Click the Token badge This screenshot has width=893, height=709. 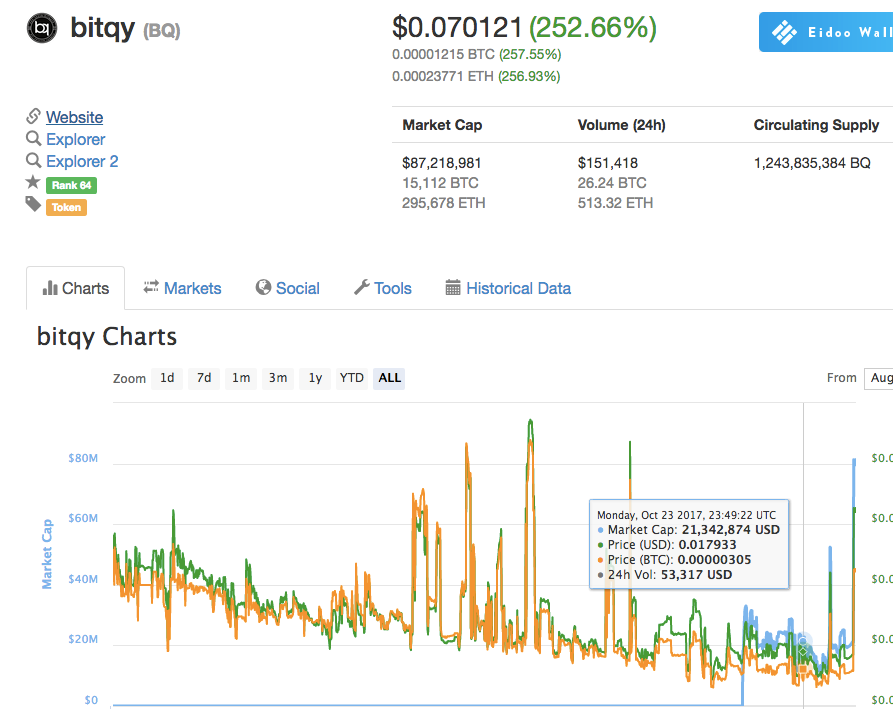point(66,207)
